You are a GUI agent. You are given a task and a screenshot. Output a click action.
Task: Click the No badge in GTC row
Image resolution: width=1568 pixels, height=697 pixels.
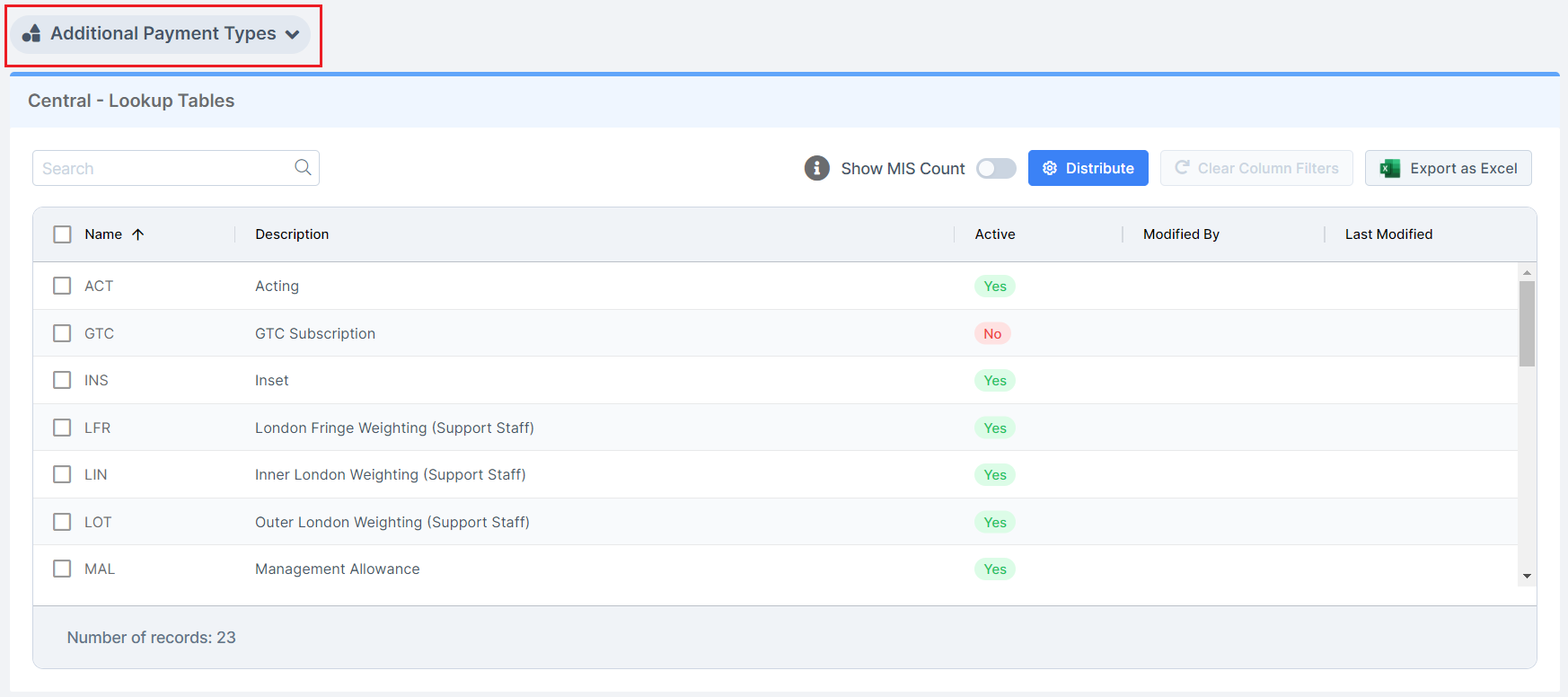tap(992, 333)
